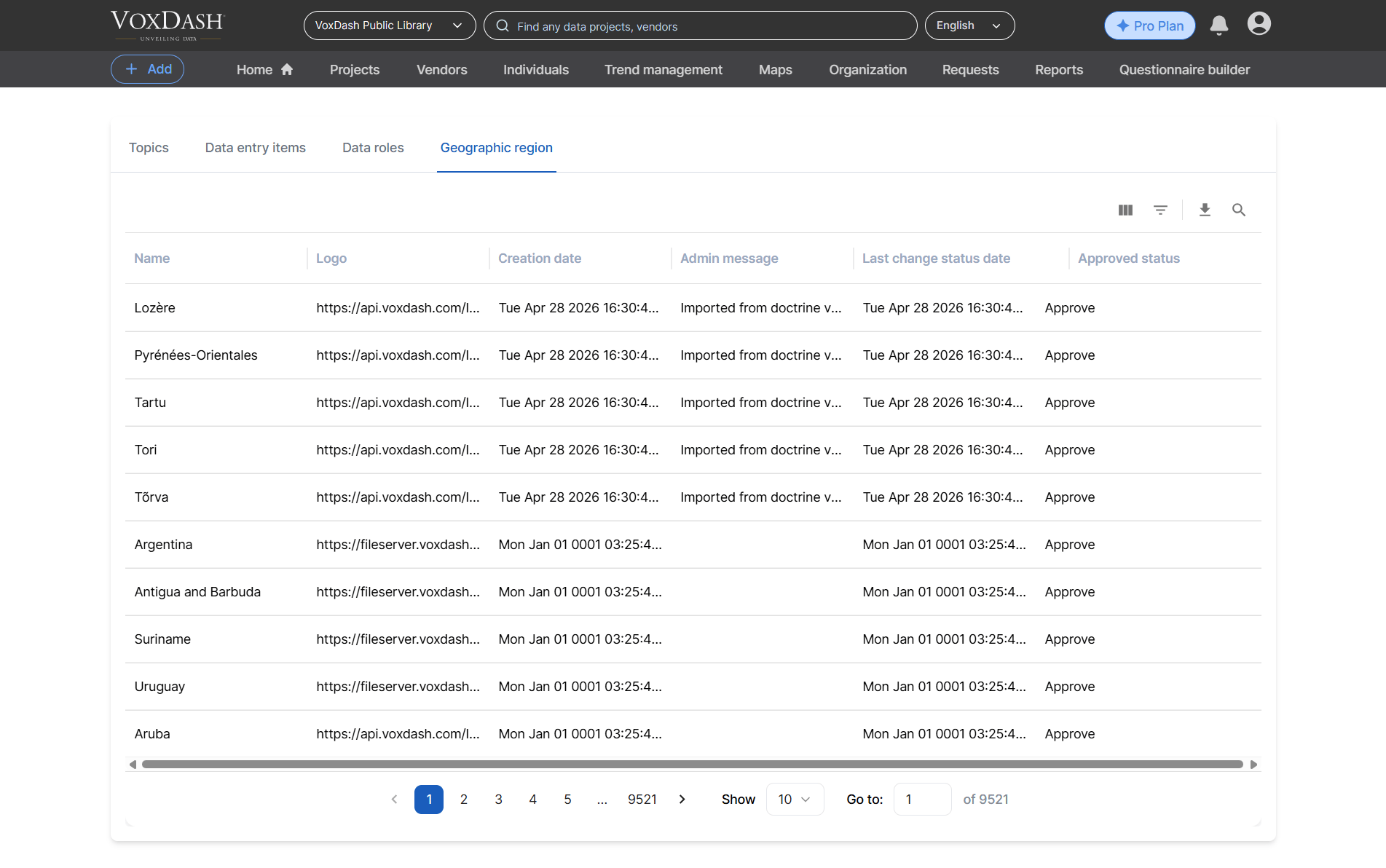Focus the Go to page input
This screenshot has width=1386, height=868.
[922, 799]
